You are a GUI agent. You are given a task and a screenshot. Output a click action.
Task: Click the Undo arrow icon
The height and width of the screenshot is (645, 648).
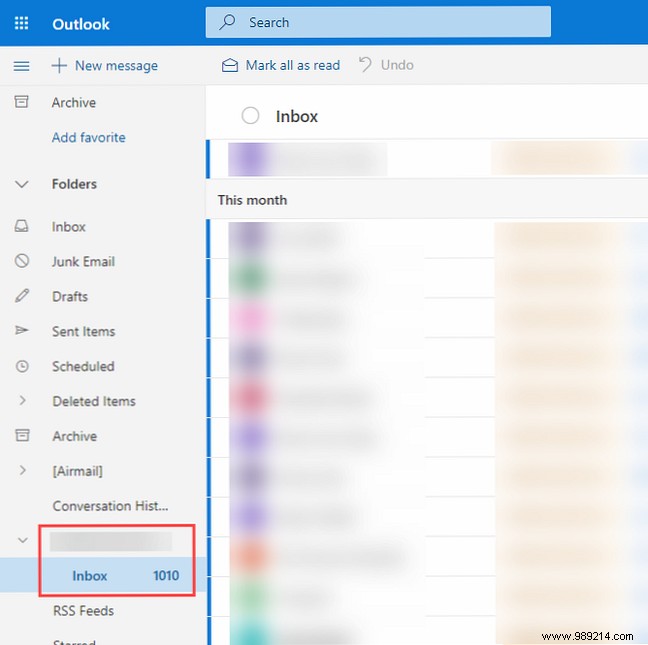(x=365, y=64)
